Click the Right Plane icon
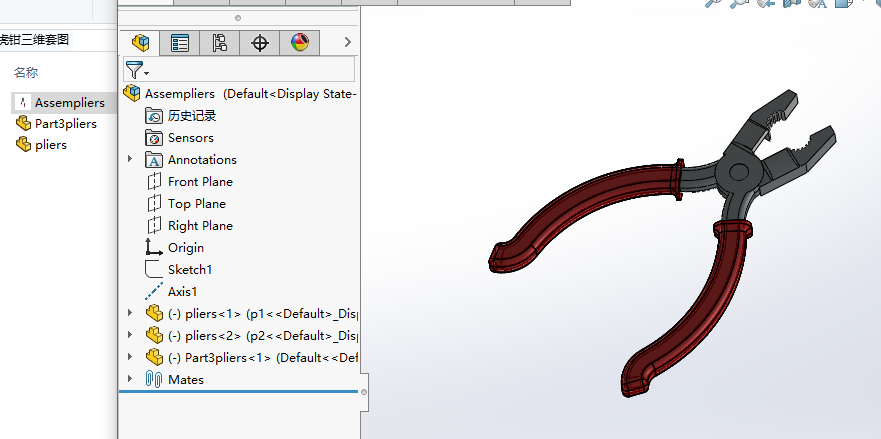The height and width of the screenshot is (439, 881). click(154, 225)
